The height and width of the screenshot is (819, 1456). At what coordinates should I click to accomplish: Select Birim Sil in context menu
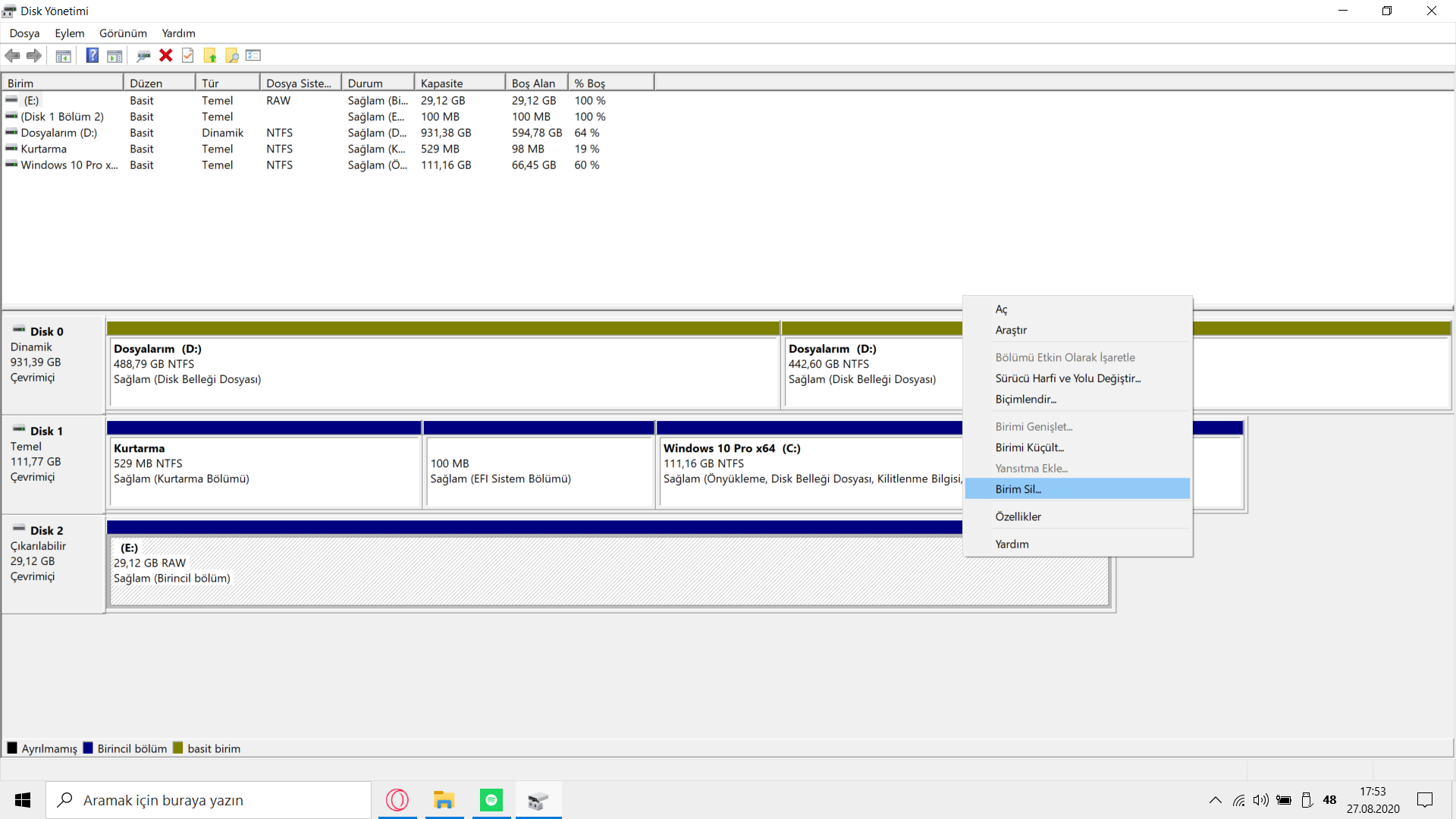click(x=1018, y=489)
